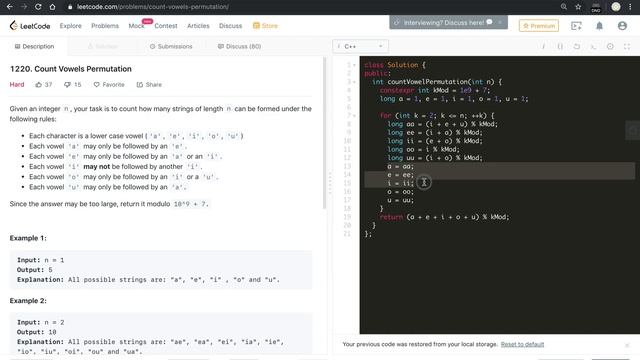Click code line 'return (a + e + i + o + u) % kMod;'
The image size is (640, 360).
point(444,217)
